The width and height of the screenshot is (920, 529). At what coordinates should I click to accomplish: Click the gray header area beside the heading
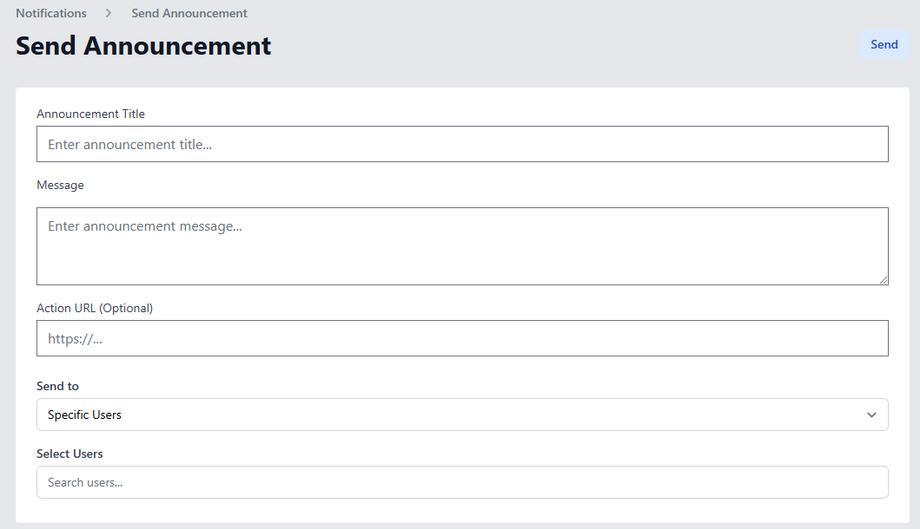pyautogui.click(x=560, y=46)
